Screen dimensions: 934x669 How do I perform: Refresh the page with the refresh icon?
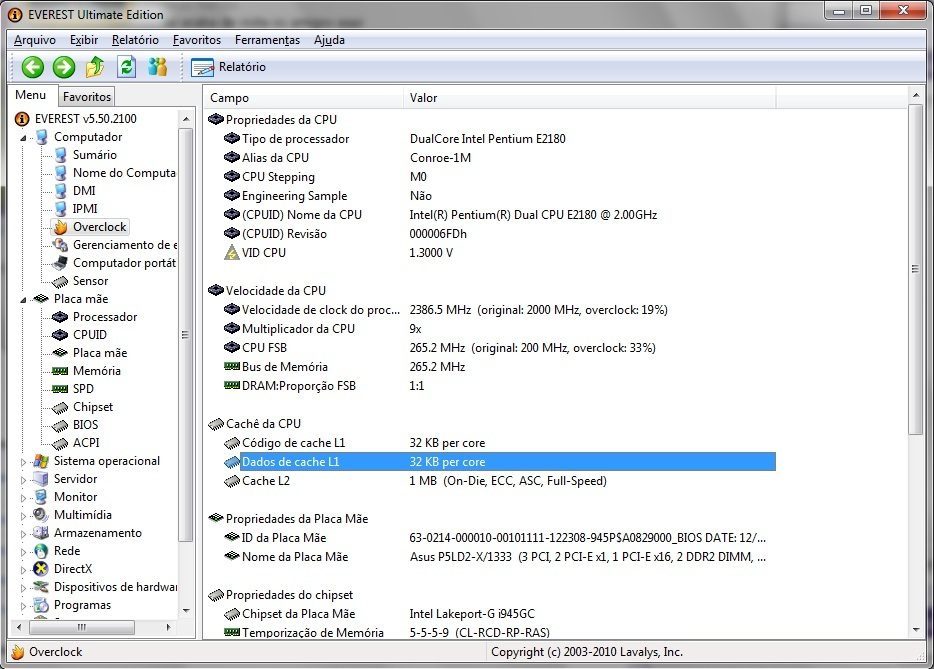(126, 67)
